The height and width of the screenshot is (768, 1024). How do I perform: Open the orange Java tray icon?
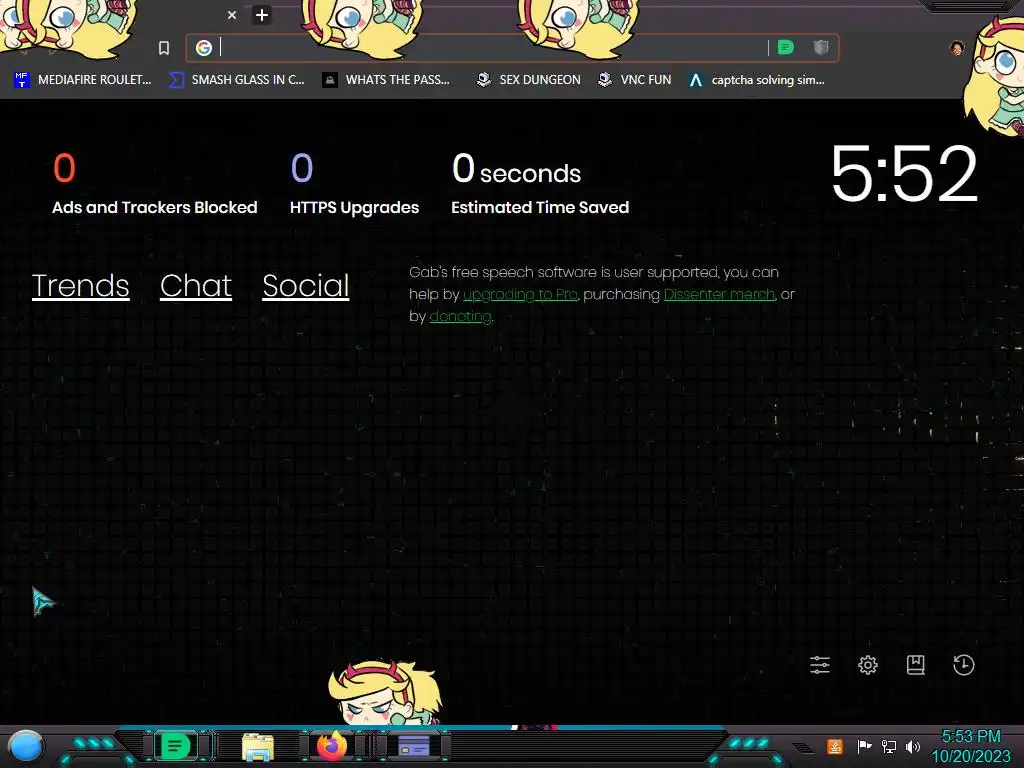[x=835, y=746]
